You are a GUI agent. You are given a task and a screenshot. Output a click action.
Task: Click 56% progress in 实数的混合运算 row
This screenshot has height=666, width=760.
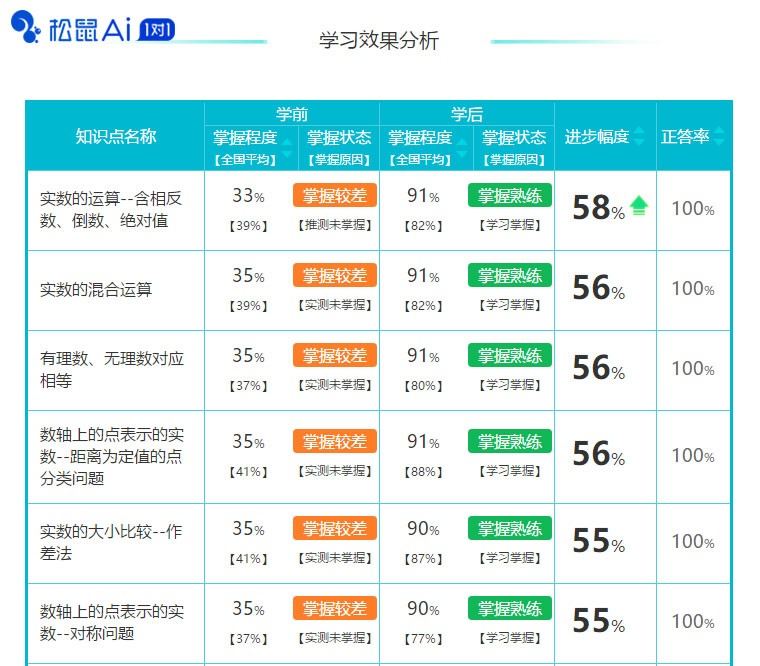point(598,287)
